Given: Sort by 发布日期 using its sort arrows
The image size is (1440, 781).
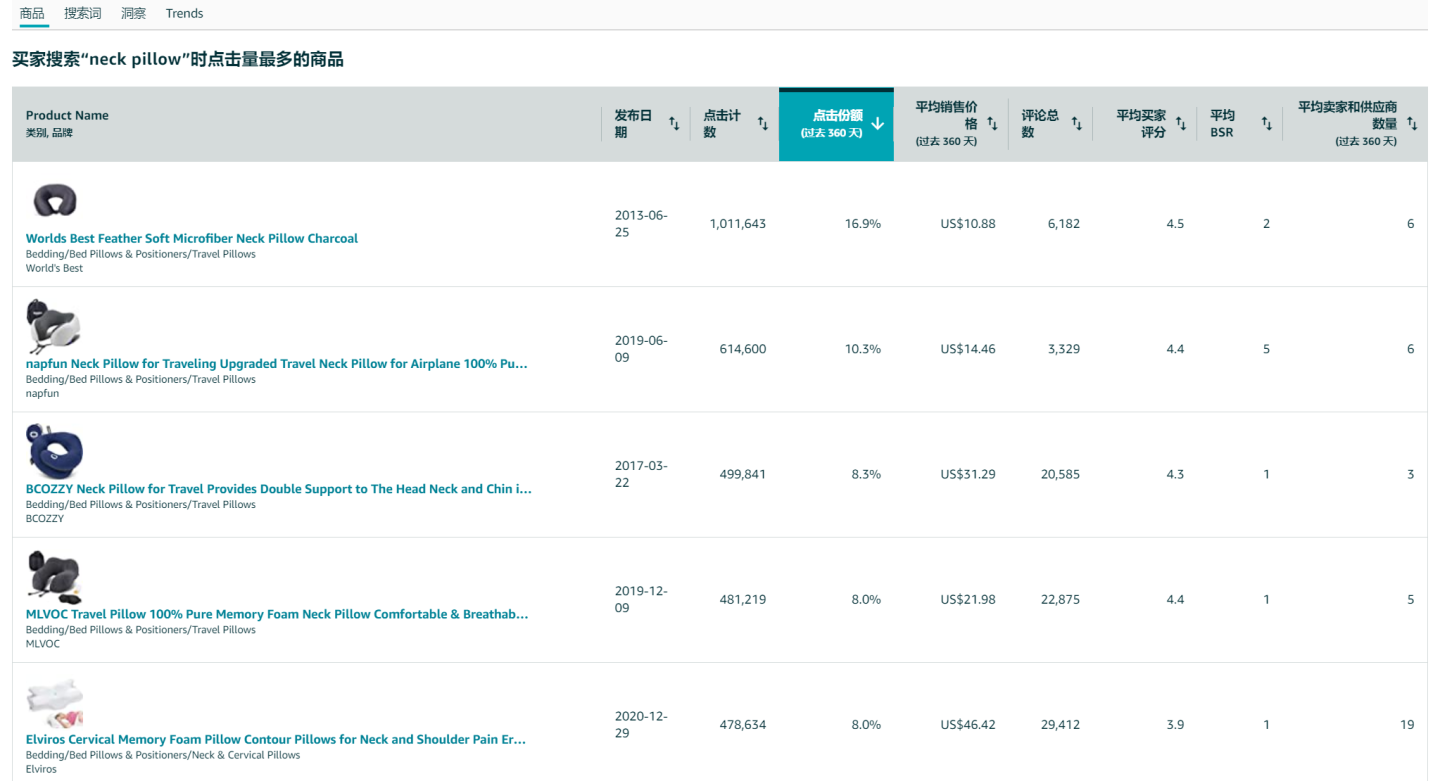Looking at the screenshot, I should tap(674, 124).
